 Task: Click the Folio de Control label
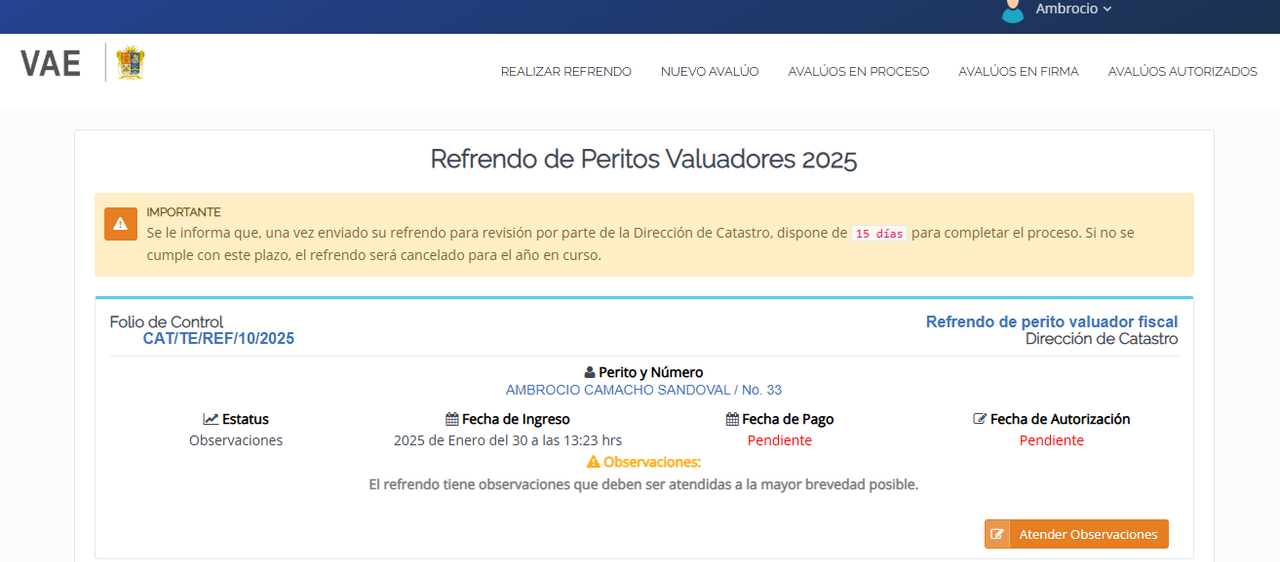pyautogui.click(x=167, y=322)
